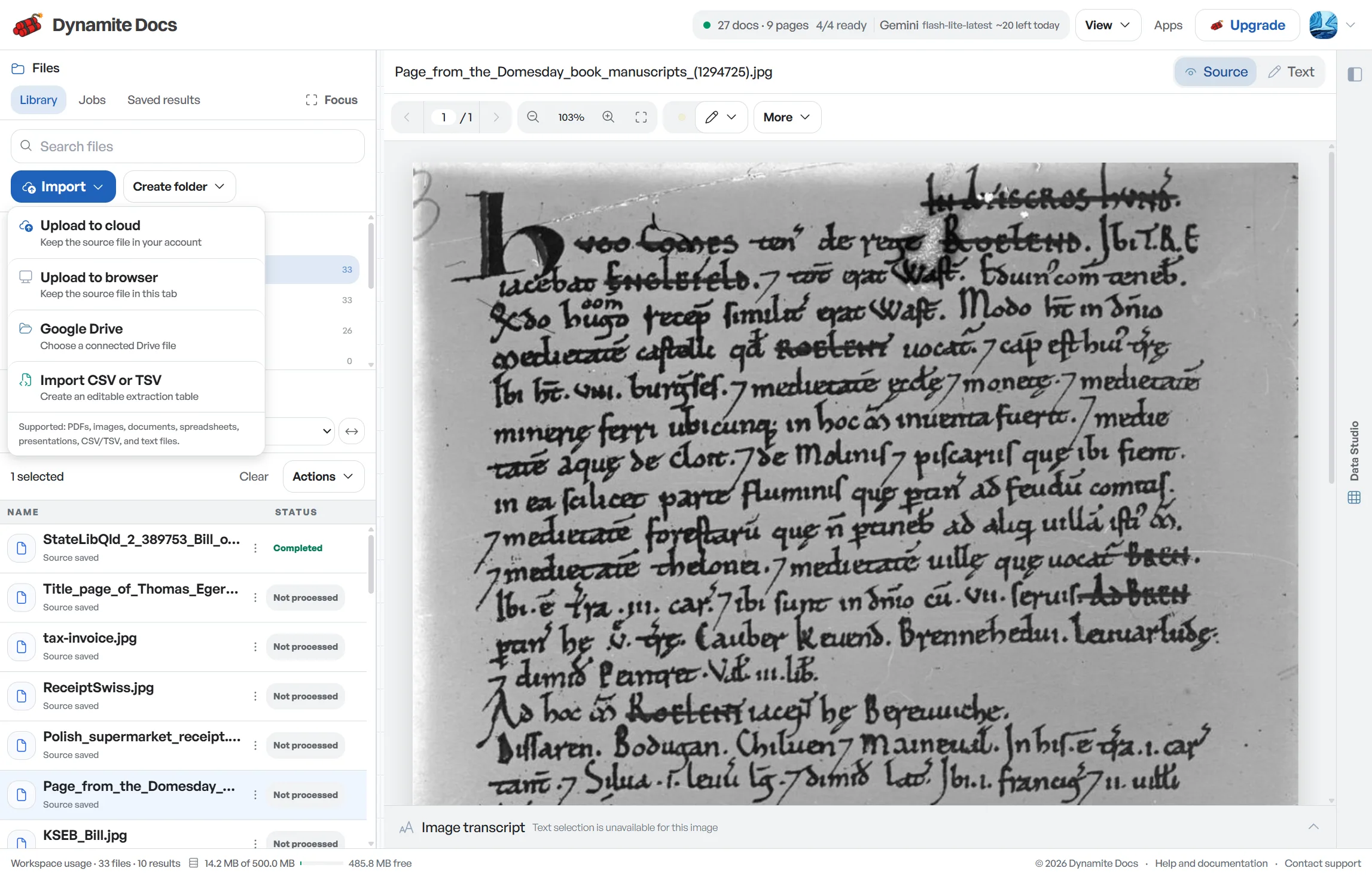1372x877 pixels.
Task: Go to the previous page
Action: pyautogui.click(x=407, y=117)
